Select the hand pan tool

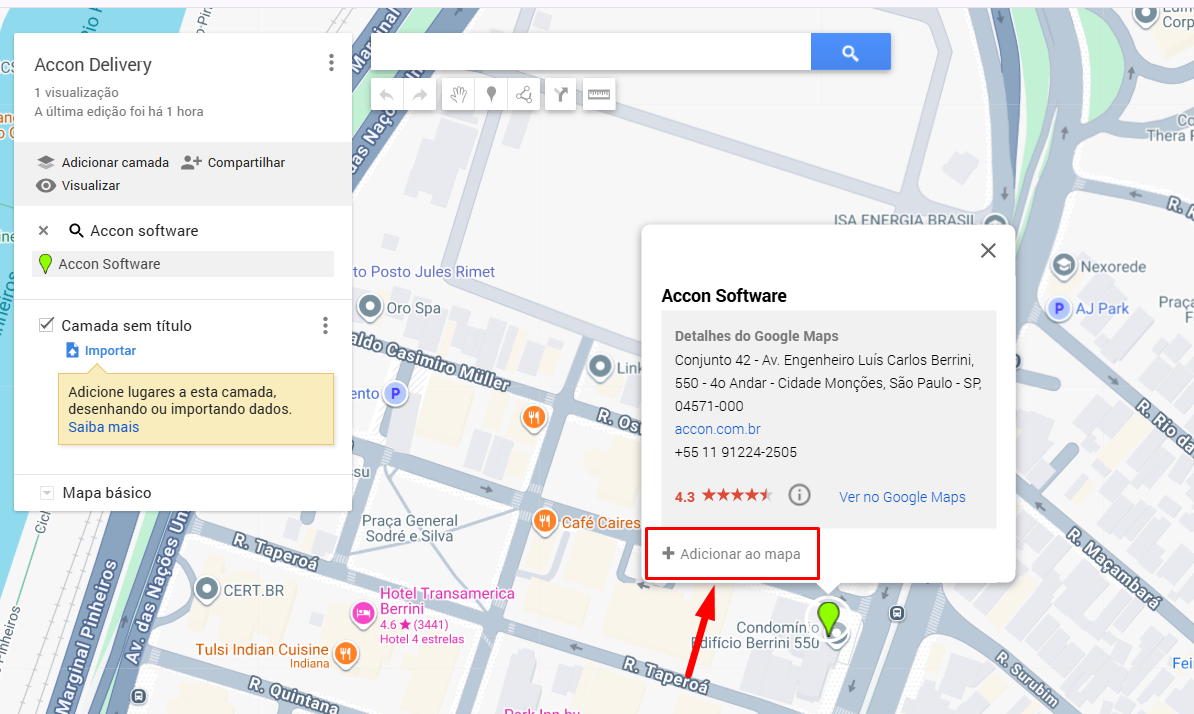tap(458, 95)
